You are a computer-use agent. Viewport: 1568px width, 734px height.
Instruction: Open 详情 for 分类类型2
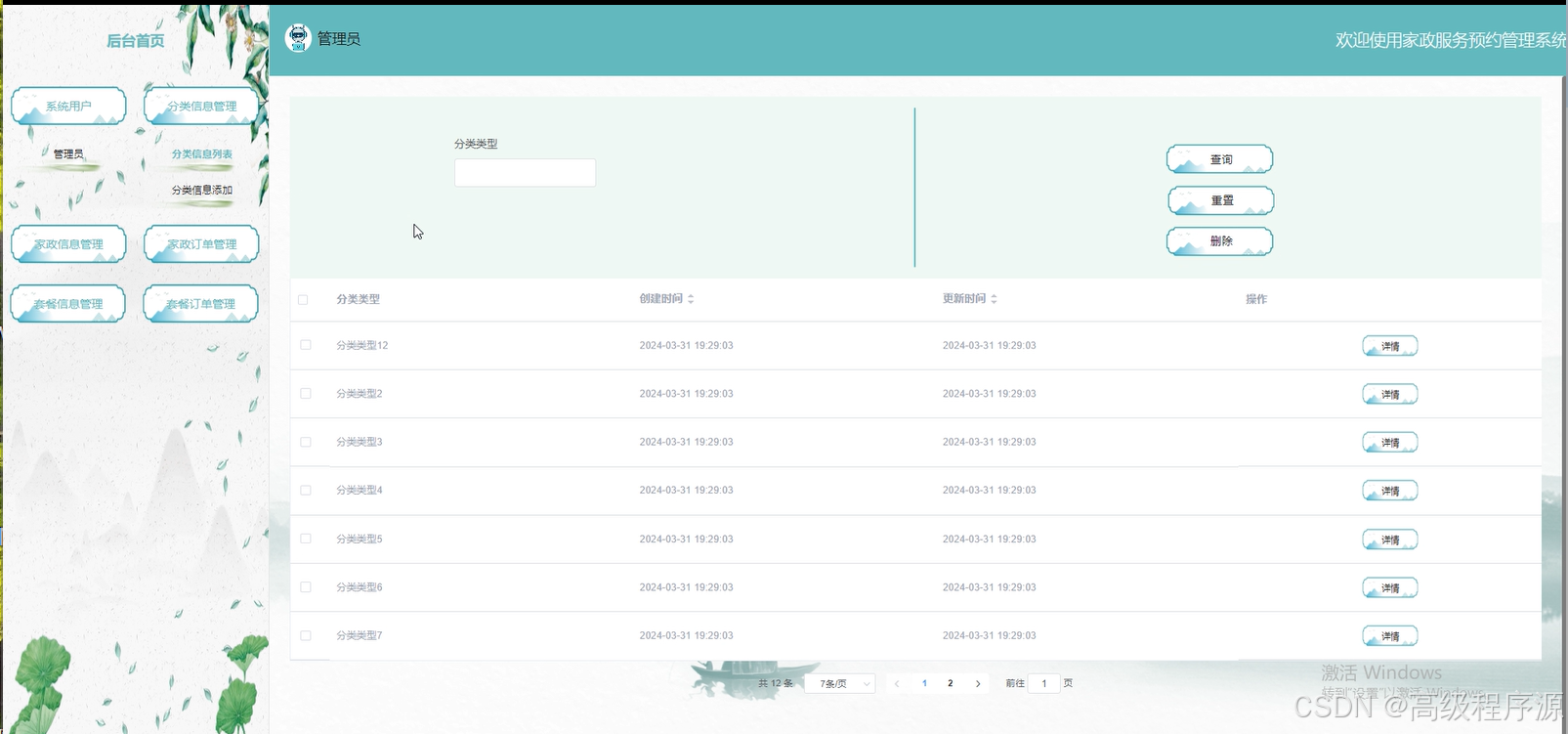tap(1390, 394)
